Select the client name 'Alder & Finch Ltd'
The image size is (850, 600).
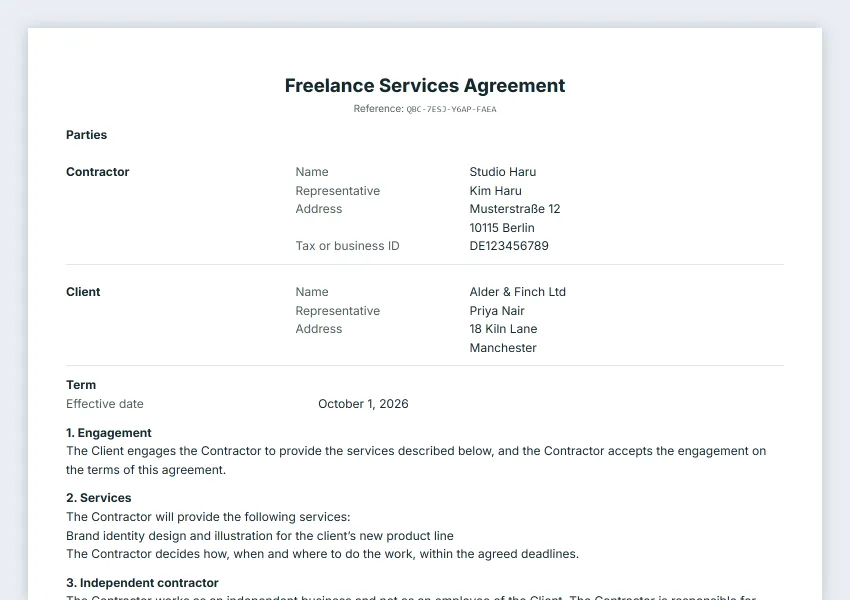(518, 292)
